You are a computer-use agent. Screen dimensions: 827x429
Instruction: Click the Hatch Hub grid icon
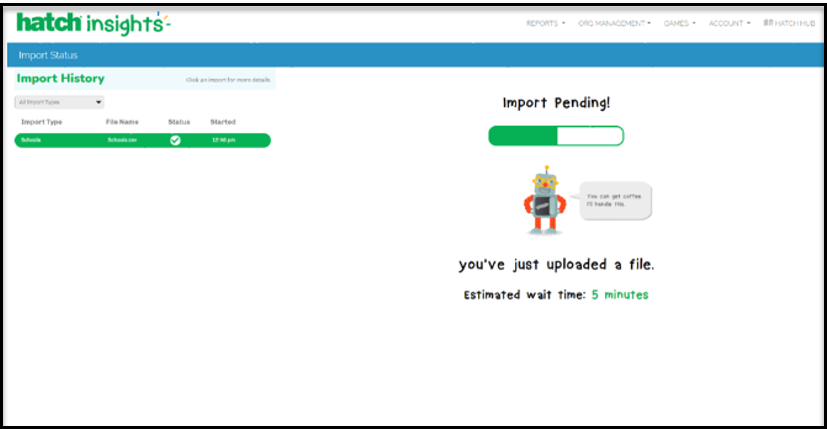point(767,23)
